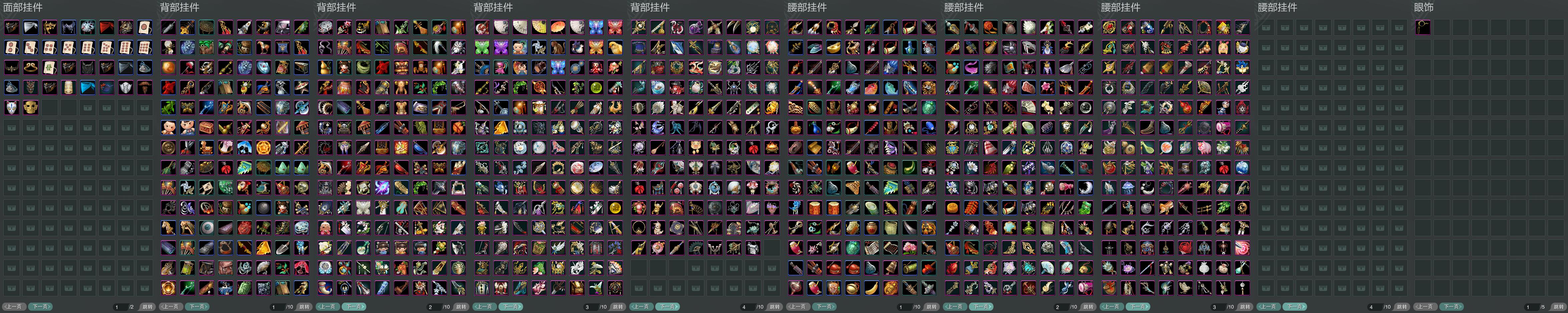Select the bright blue bandana accessory

point(88,87)
